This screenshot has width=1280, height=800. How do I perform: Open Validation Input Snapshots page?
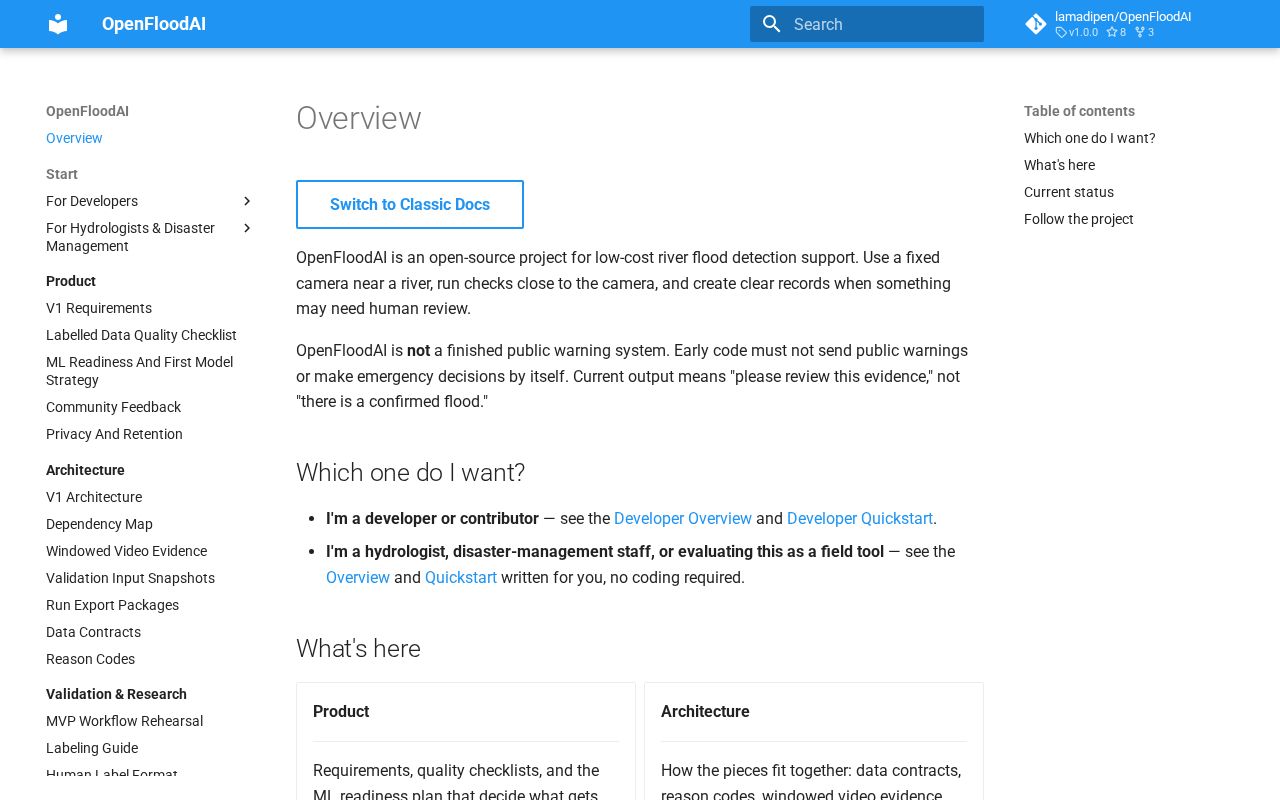click(130, 578)
